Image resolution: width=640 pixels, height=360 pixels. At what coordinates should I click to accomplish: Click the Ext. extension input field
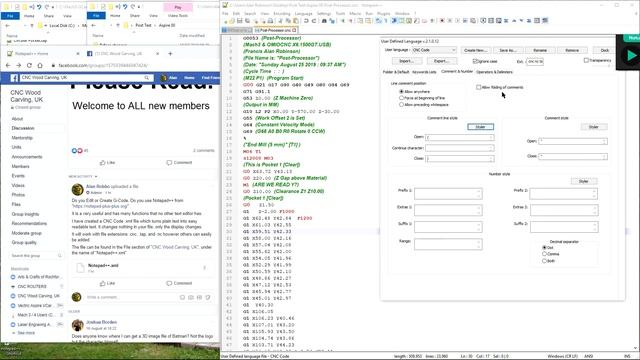click(x=535, y=62)
